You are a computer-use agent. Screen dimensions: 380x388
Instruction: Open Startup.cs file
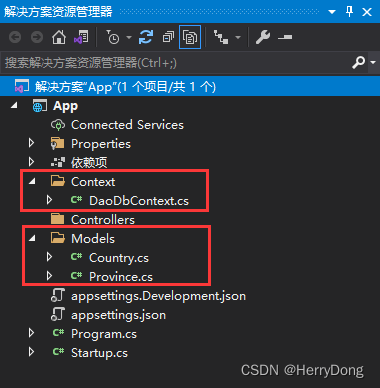99,353
